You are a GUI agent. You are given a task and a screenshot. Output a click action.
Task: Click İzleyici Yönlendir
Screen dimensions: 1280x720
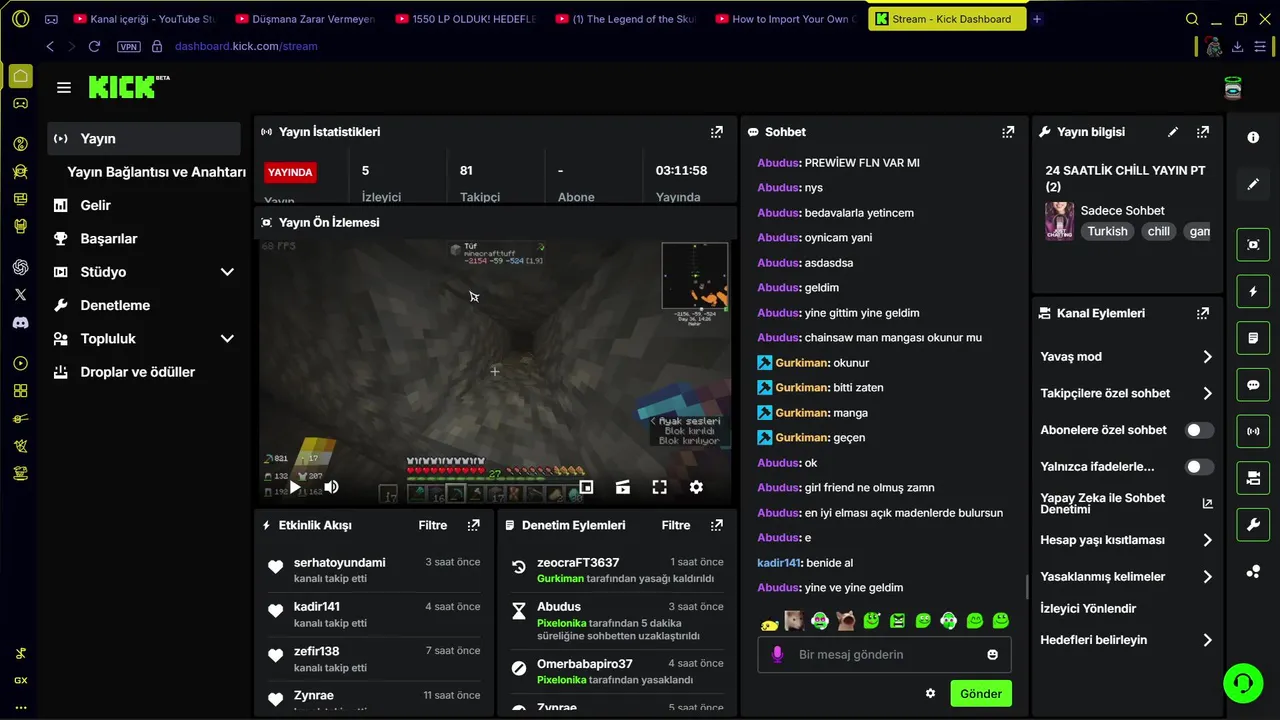1088,608
